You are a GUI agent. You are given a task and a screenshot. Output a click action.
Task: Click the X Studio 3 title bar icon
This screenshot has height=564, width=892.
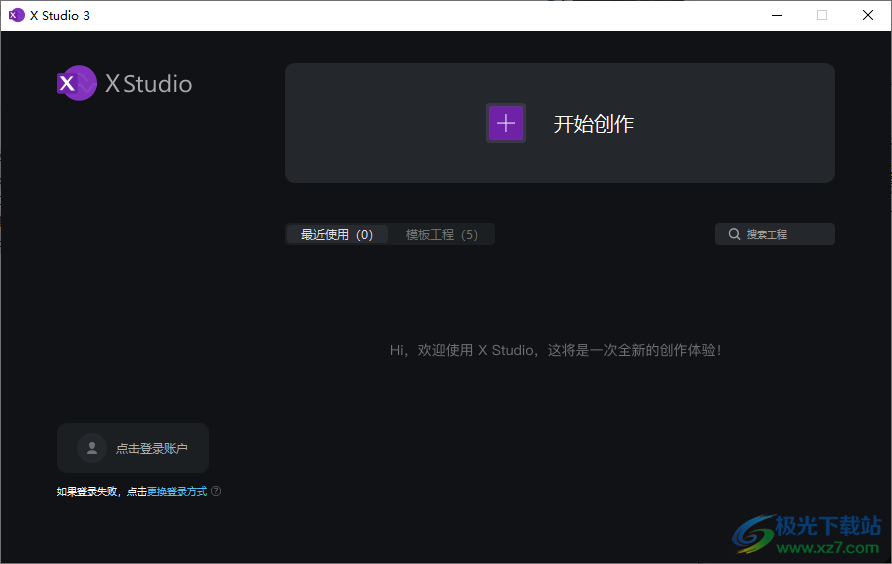coord(16,15)
